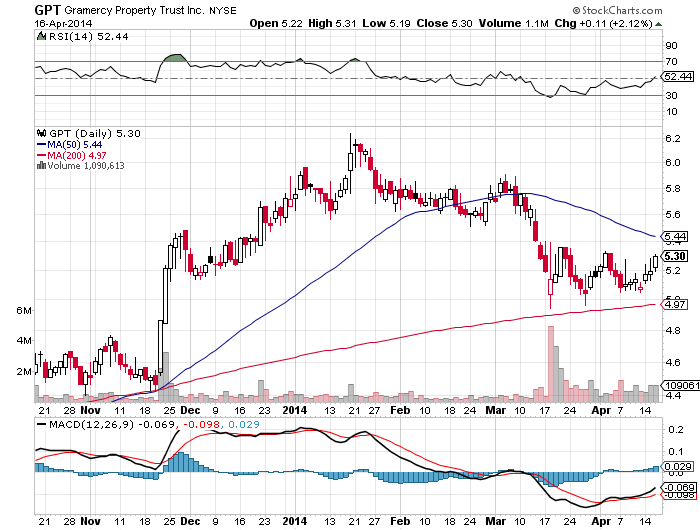Click the 4.8 price axis label
Viewport: 700px width, 530px height.
pos(673,330)
